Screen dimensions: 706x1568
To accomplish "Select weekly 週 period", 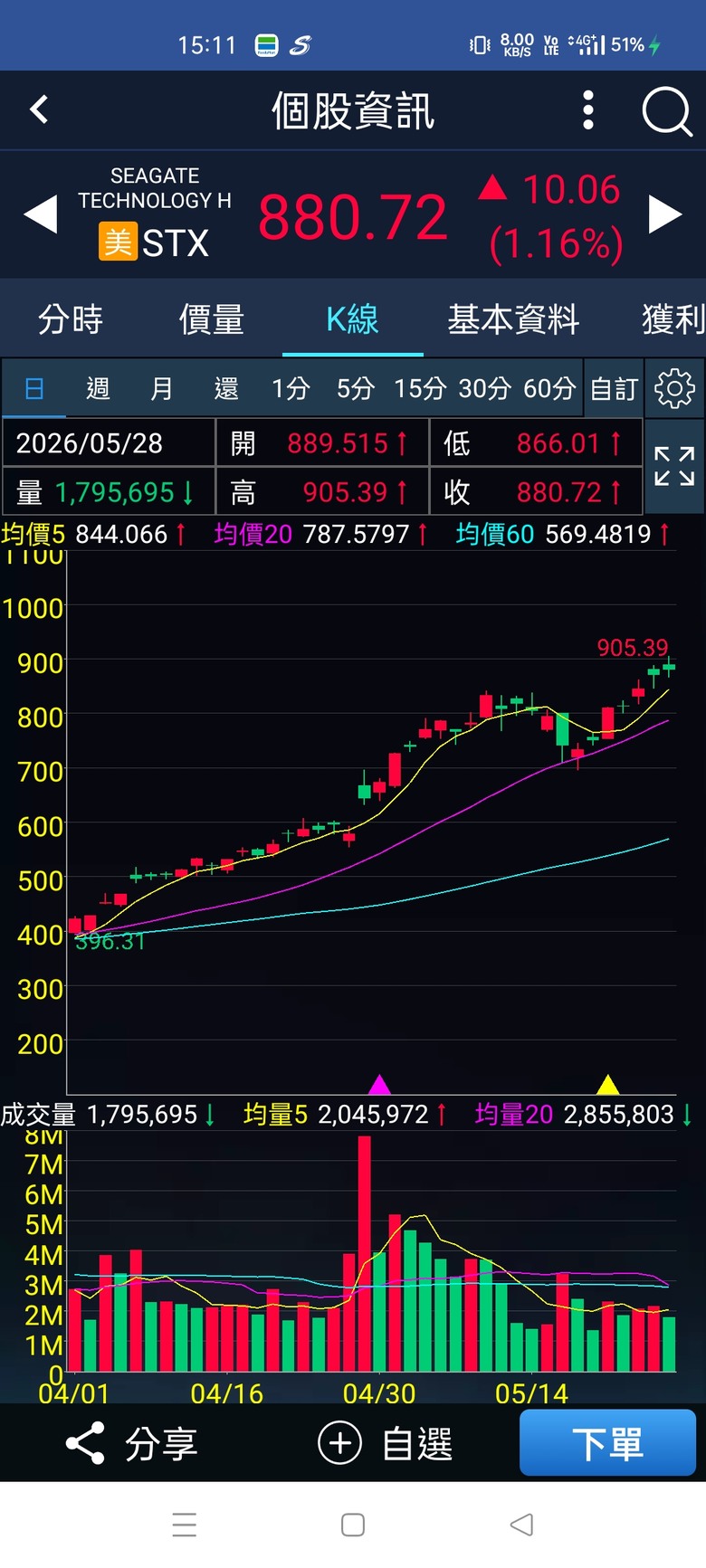I will [x=98, y=388].
